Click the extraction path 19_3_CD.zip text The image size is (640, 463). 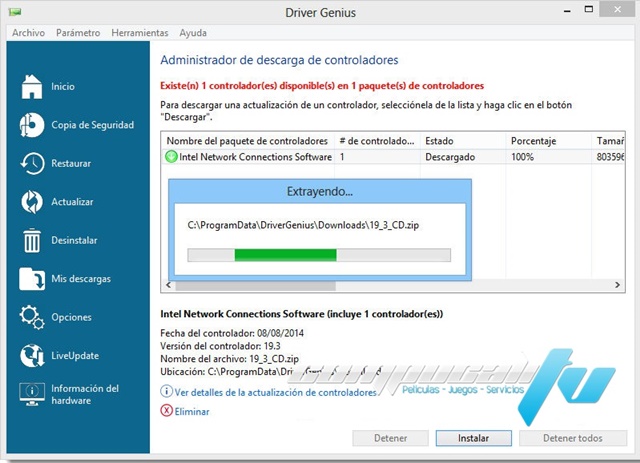click(x=303, y=225)
